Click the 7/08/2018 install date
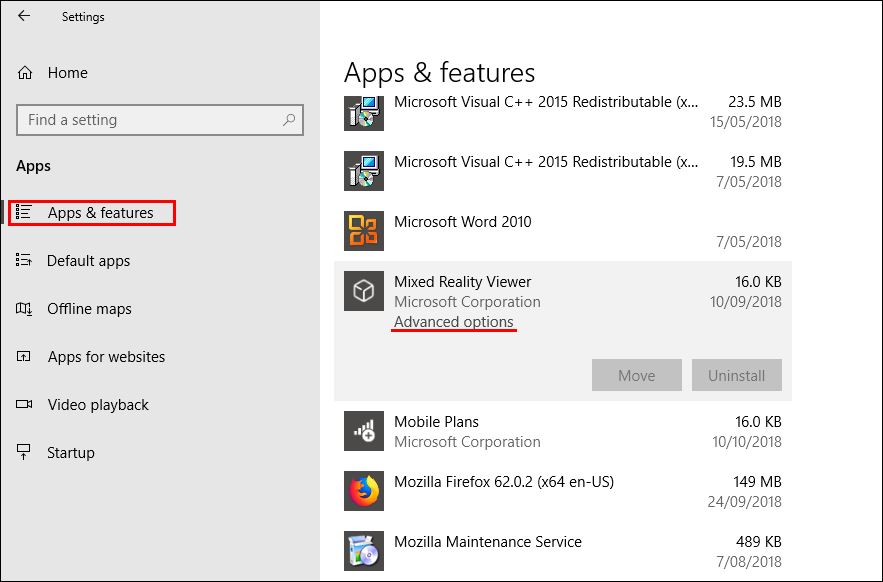 click(749, 562)
